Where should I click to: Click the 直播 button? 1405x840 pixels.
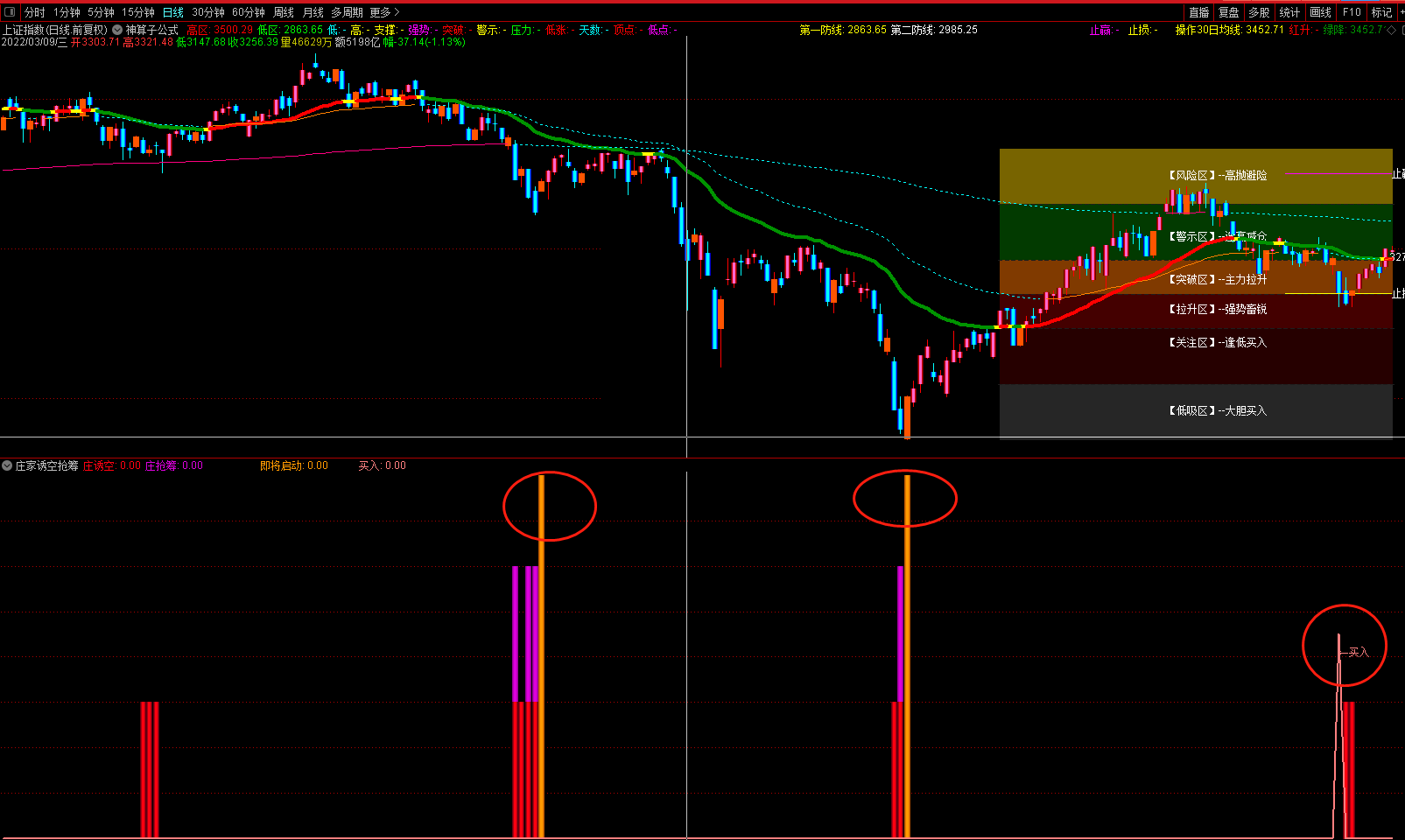pyautogui.click(x=1199, y=12)
